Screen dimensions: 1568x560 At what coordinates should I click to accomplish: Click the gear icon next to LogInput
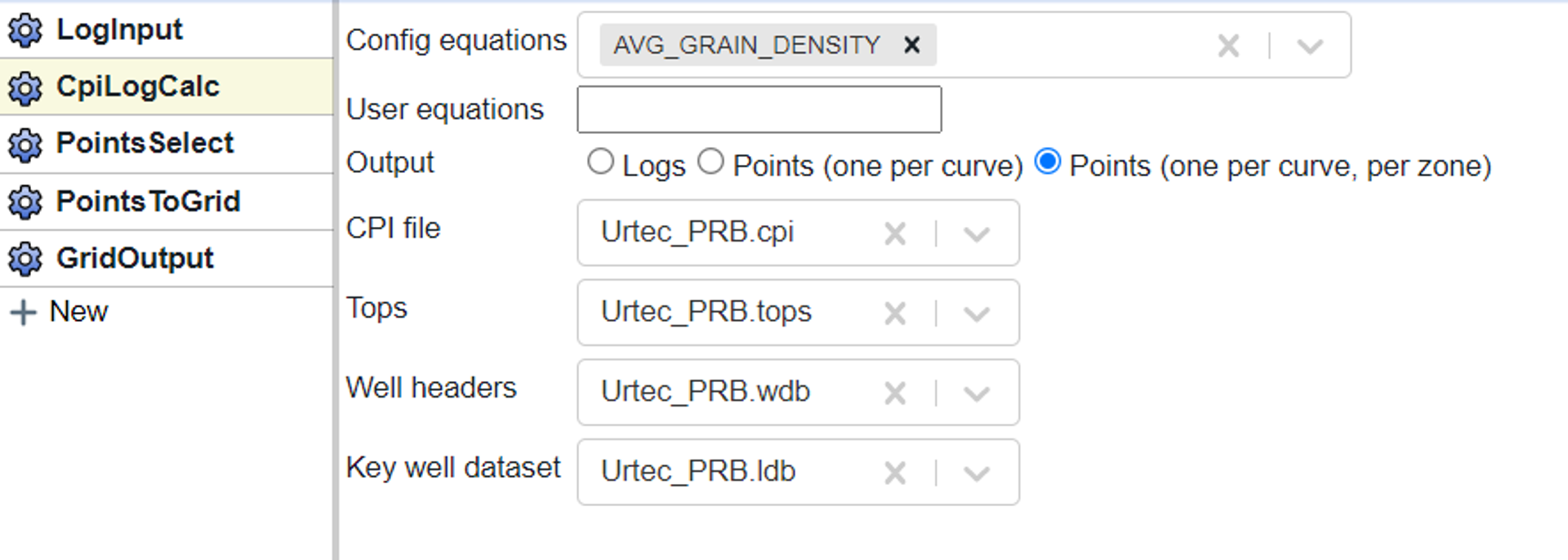pos(24,30)
